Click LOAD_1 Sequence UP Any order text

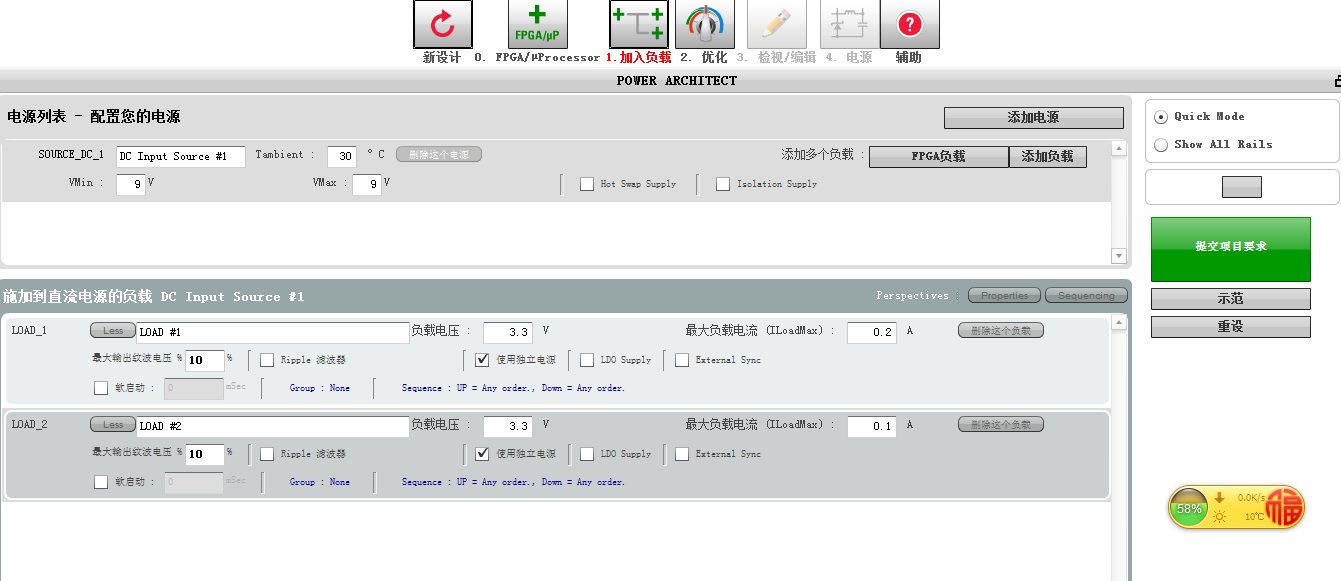(x=513, y=388)
